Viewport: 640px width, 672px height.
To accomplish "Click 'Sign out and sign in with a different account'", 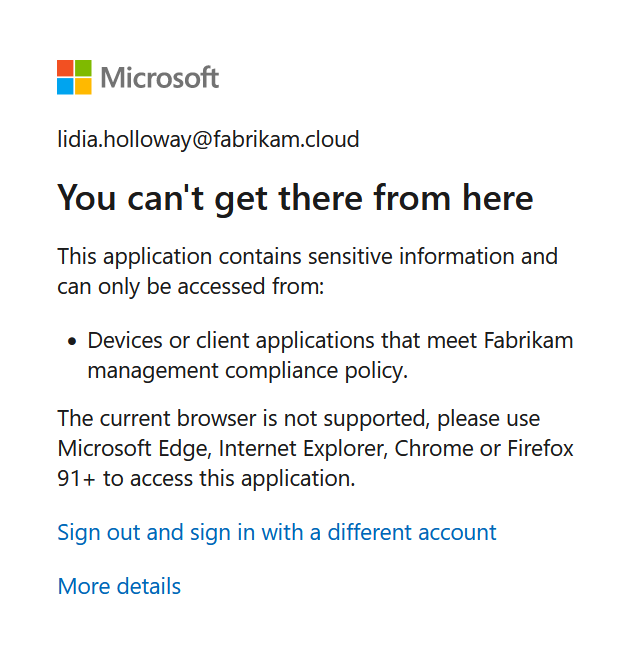I will tap(277, 532).
